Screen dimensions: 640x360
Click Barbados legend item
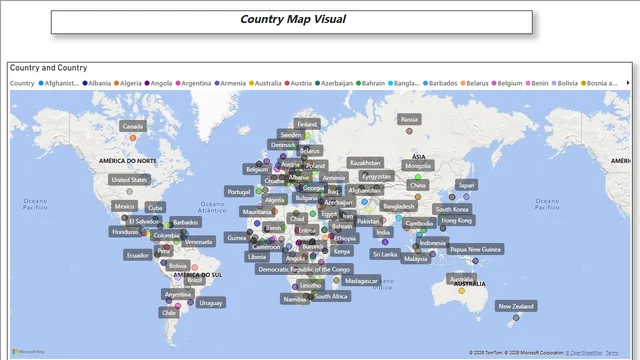point(440,83)
